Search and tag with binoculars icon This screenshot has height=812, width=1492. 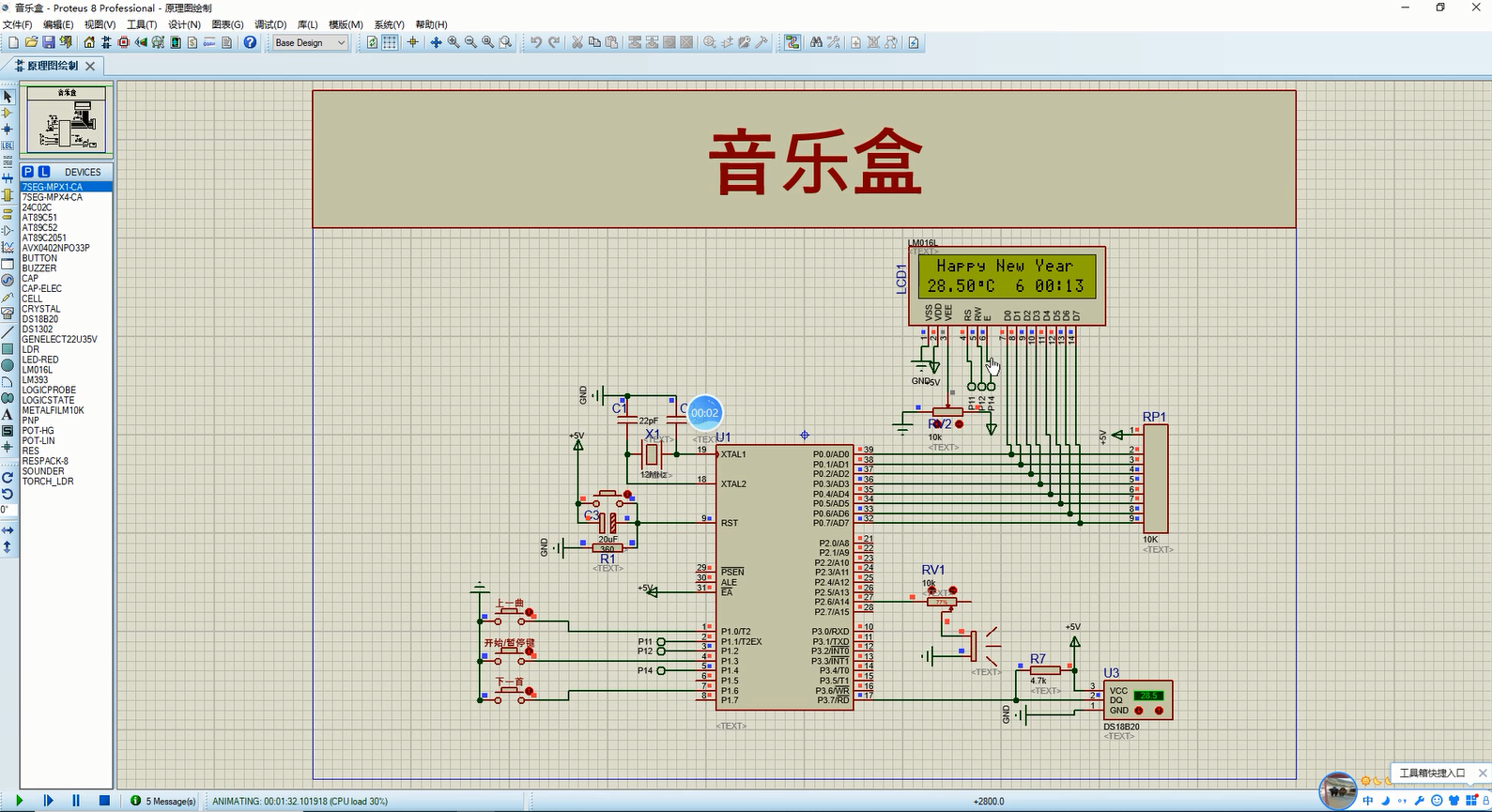coord(816,42)
